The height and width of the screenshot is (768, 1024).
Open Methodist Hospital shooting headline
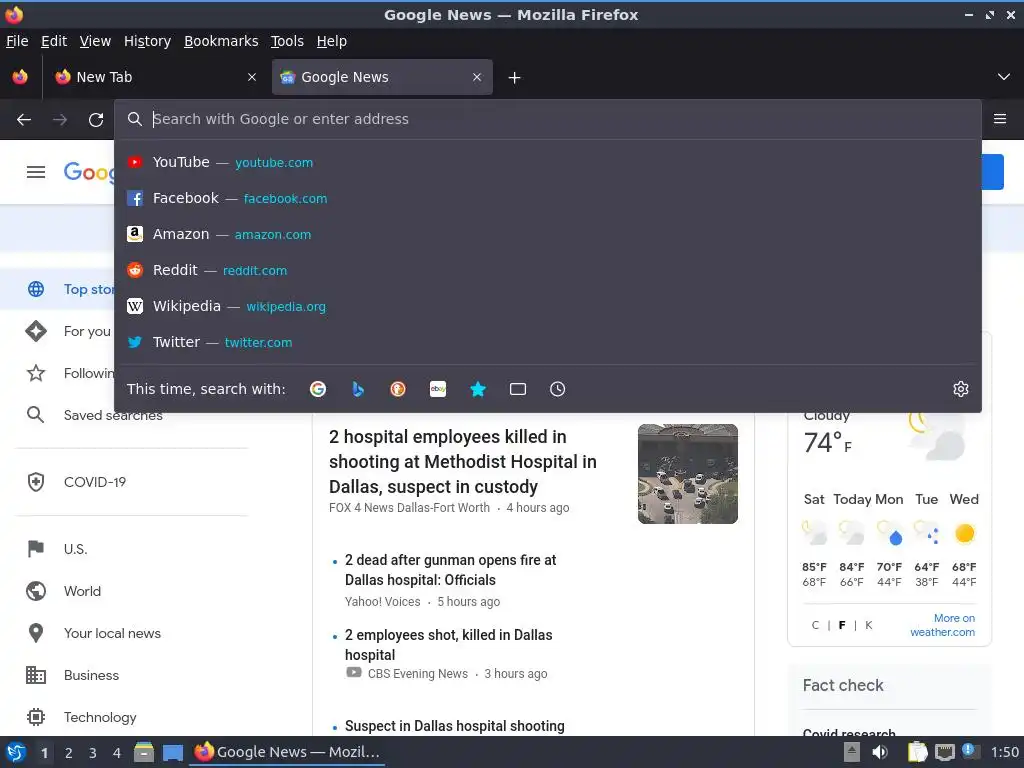coord(462,462)
